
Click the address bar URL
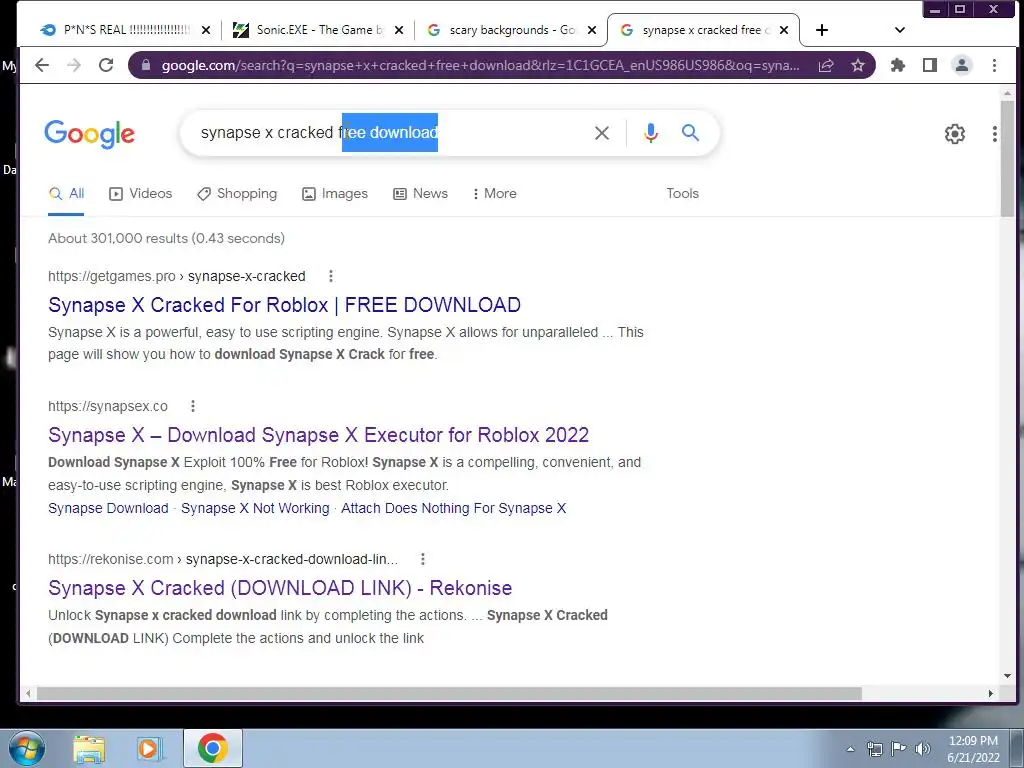pyautogui.click(x=480, y=65)
